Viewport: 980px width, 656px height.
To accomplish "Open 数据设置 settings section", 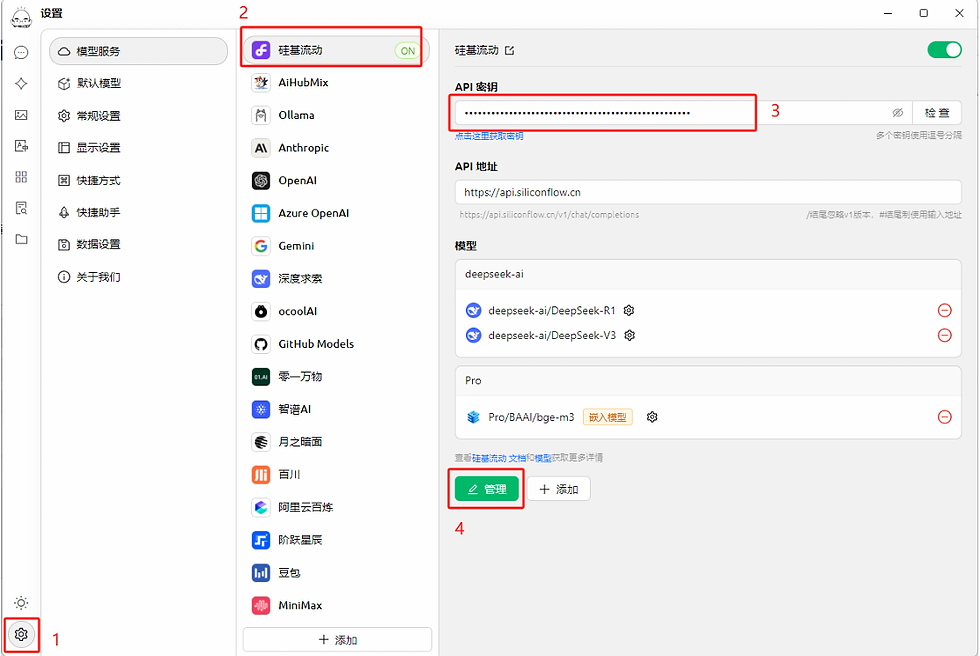I will click(x=138, y=244).
